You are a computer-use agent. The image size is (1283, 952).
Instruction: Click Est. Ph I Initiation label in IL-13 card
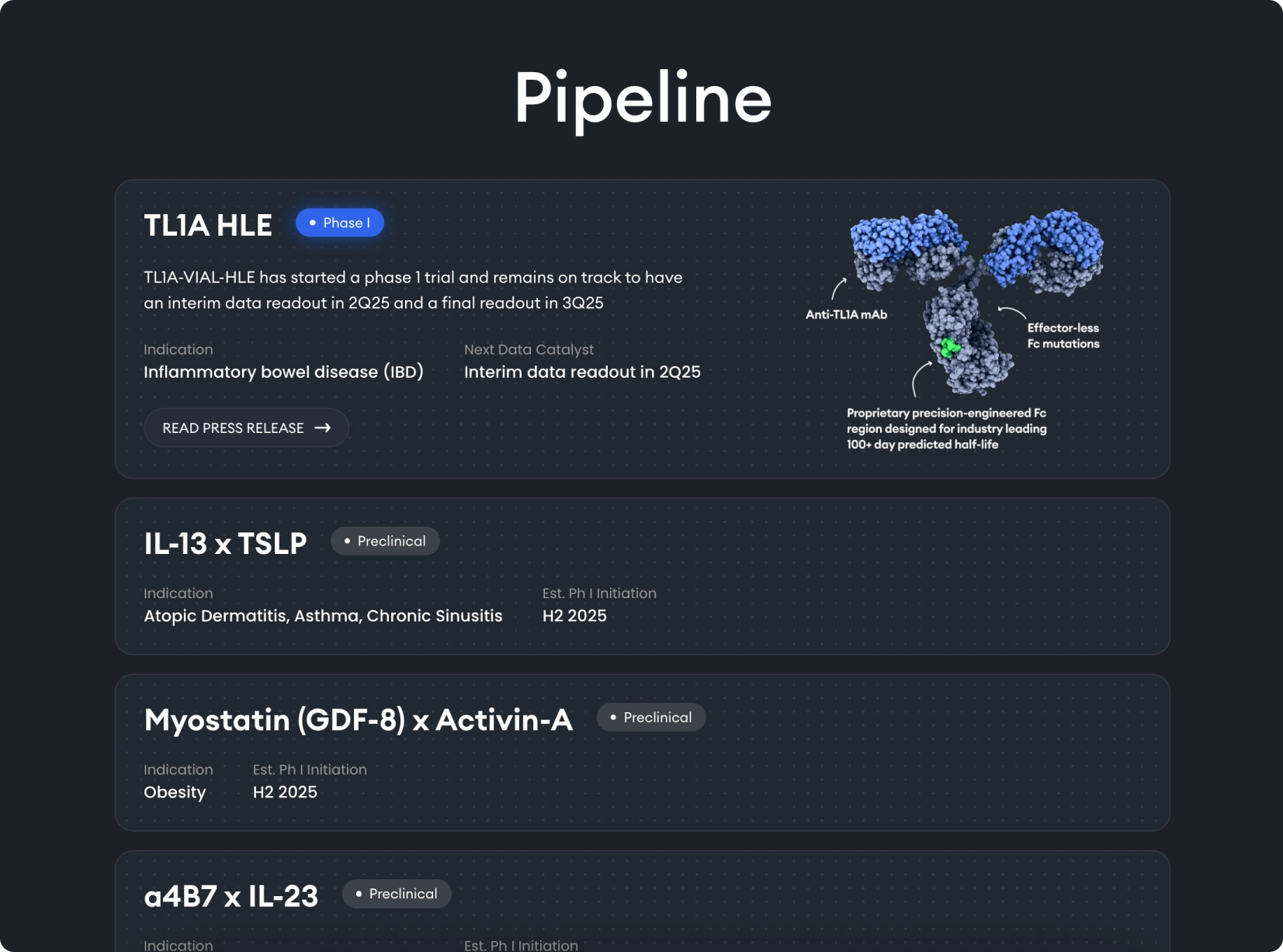599,594
